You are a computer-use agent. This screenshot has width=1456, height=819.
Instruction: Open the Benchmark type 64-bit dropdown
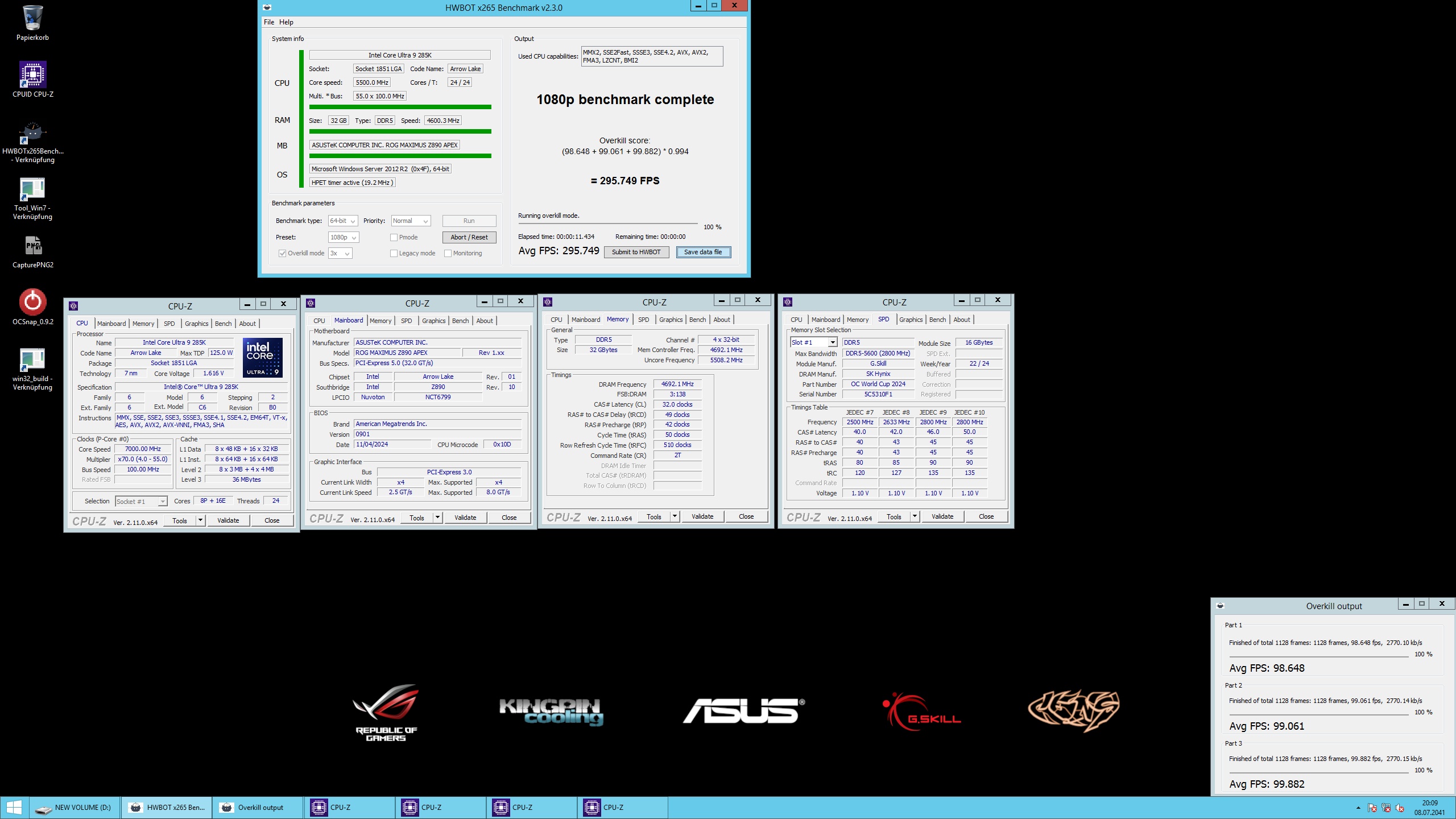[343, 221]
